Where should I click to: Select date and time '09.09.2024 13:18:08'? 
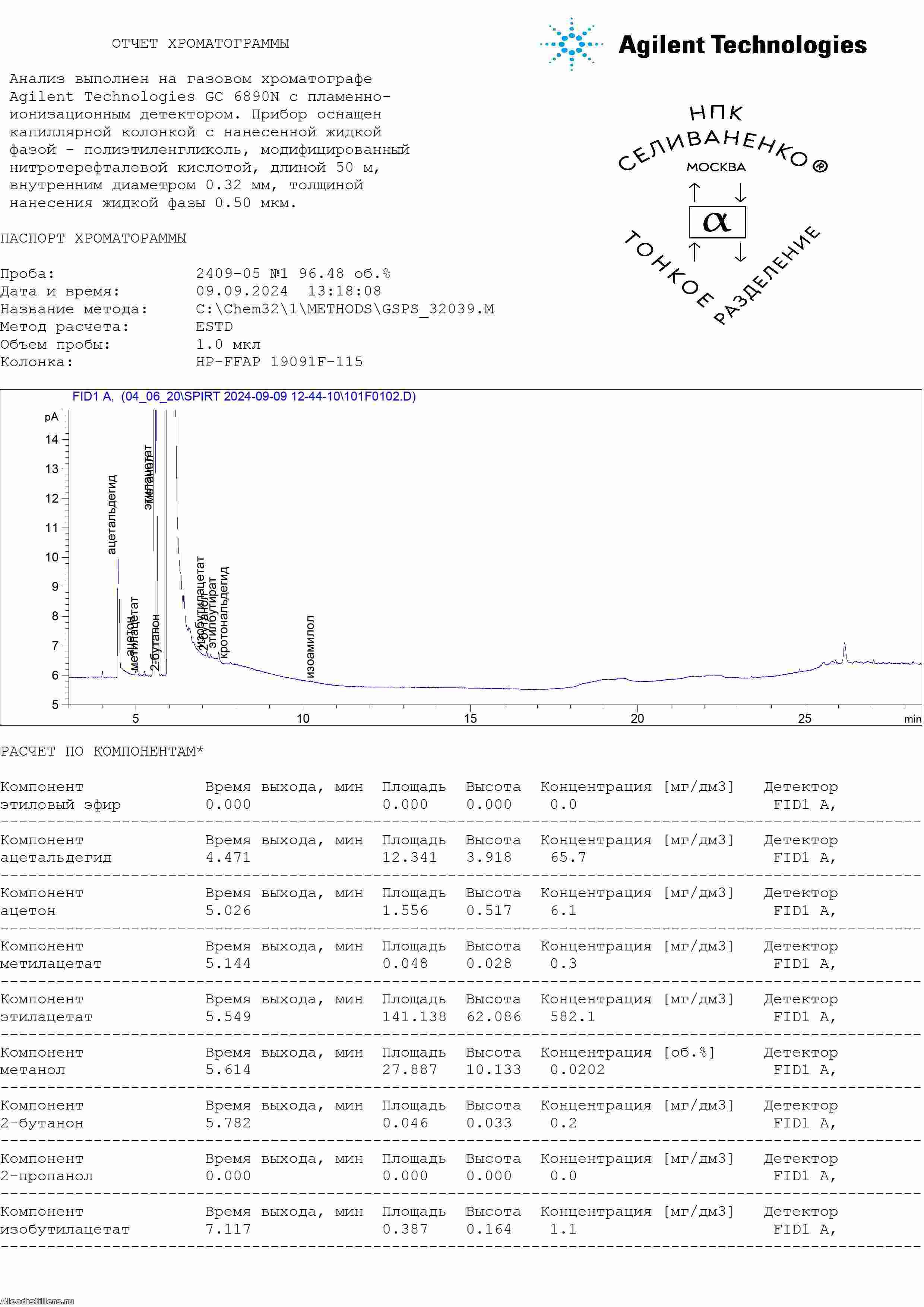point(289,291)
